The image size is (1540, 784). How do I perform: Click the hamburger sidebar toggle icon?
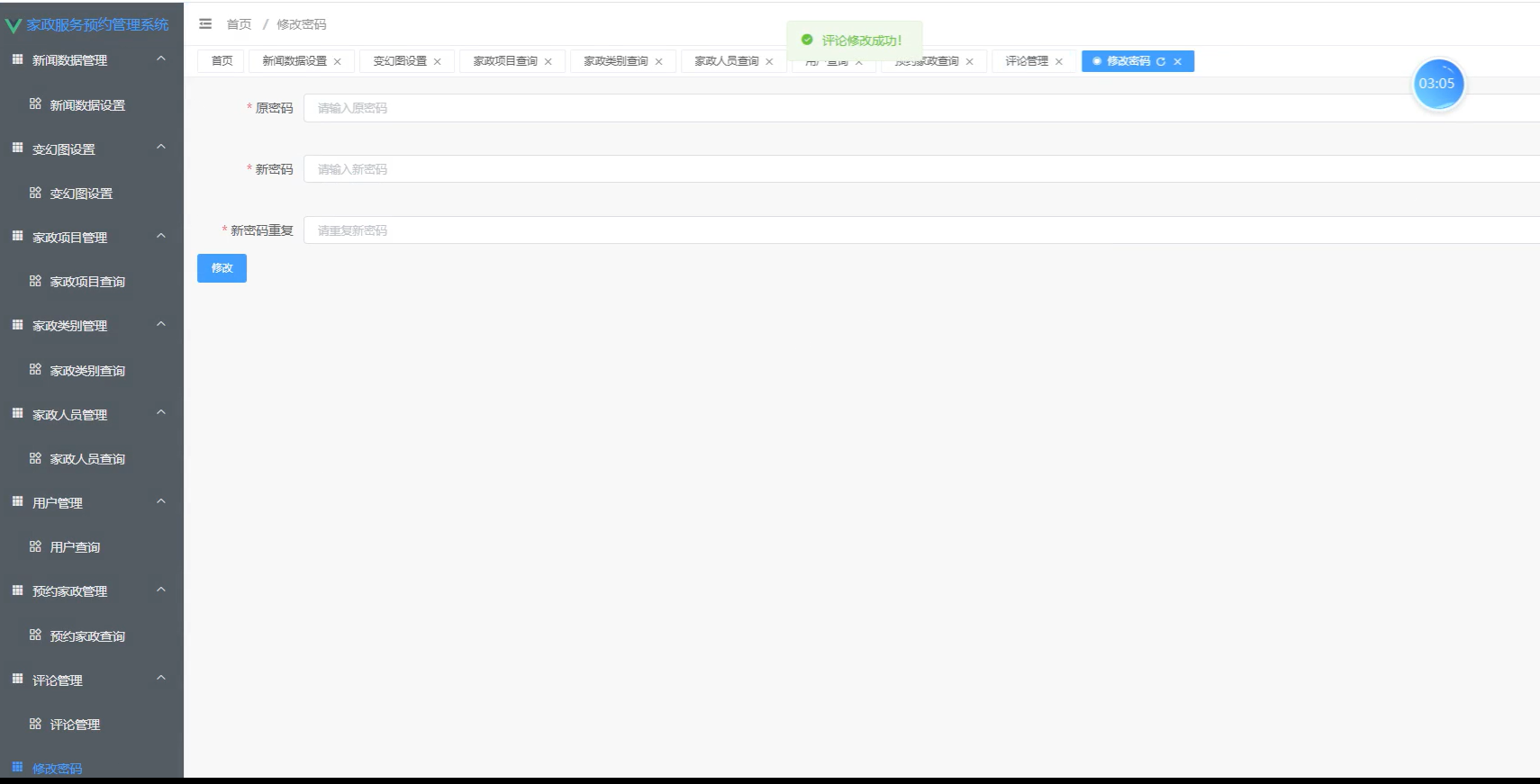pyautogui.click(x=205, y=24)
